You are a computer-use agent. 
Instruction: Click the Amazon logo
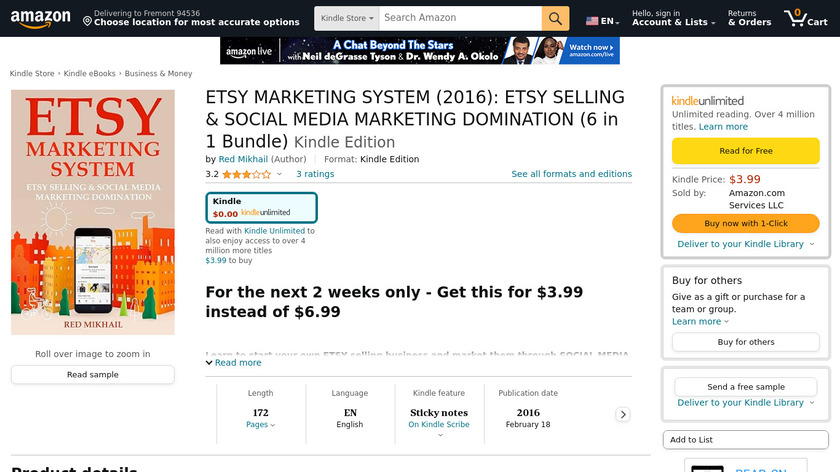(x=40, y=18)
